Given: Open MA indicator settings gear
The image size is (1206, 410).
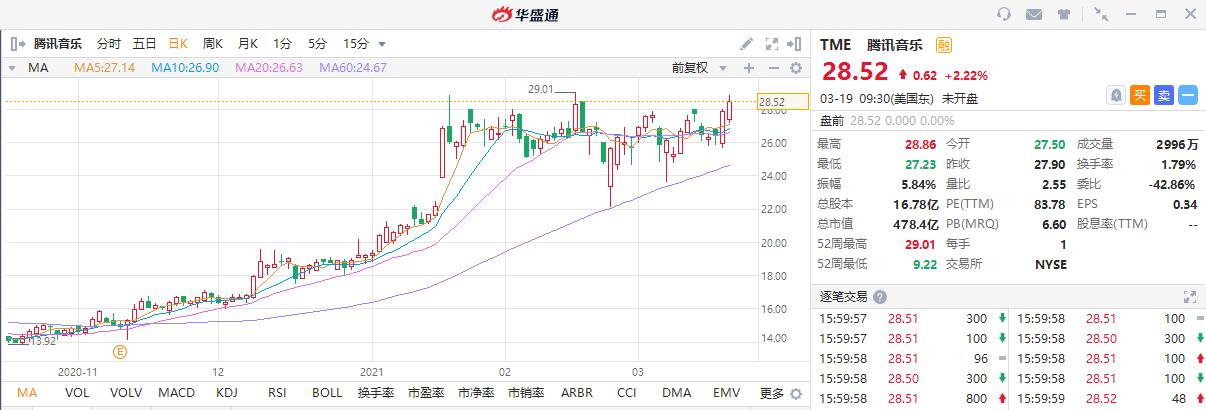Looking at the screenshot, I should click(796, 68).
